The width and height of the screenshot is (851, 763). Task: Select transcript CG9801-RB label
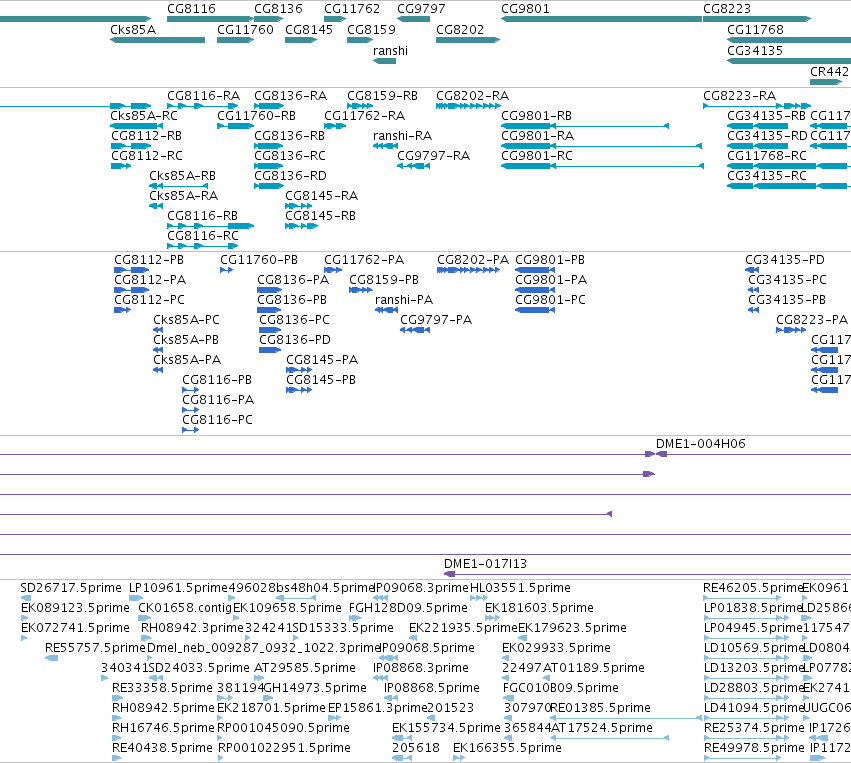click(x=536, y=116)
